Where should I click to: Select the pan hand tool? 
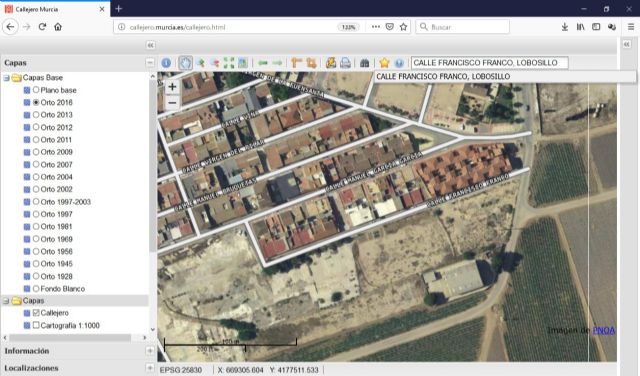(185, 63)
